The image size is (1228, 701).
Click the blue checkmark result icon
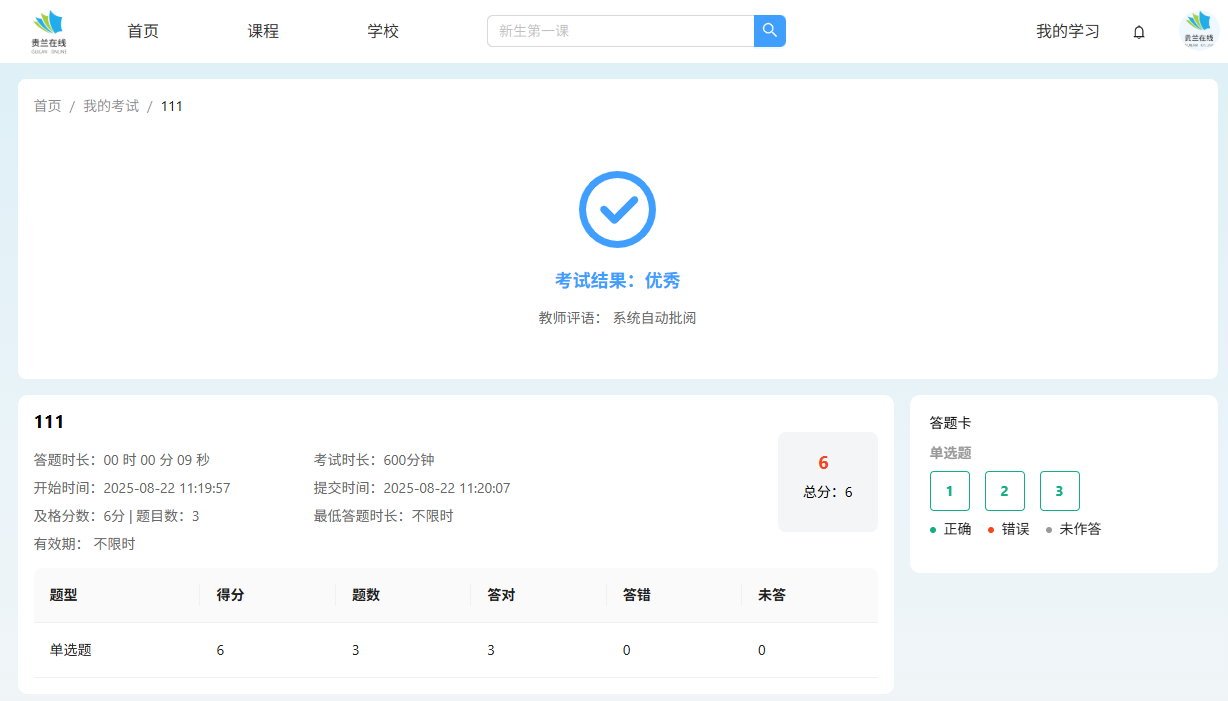point(617,209)
